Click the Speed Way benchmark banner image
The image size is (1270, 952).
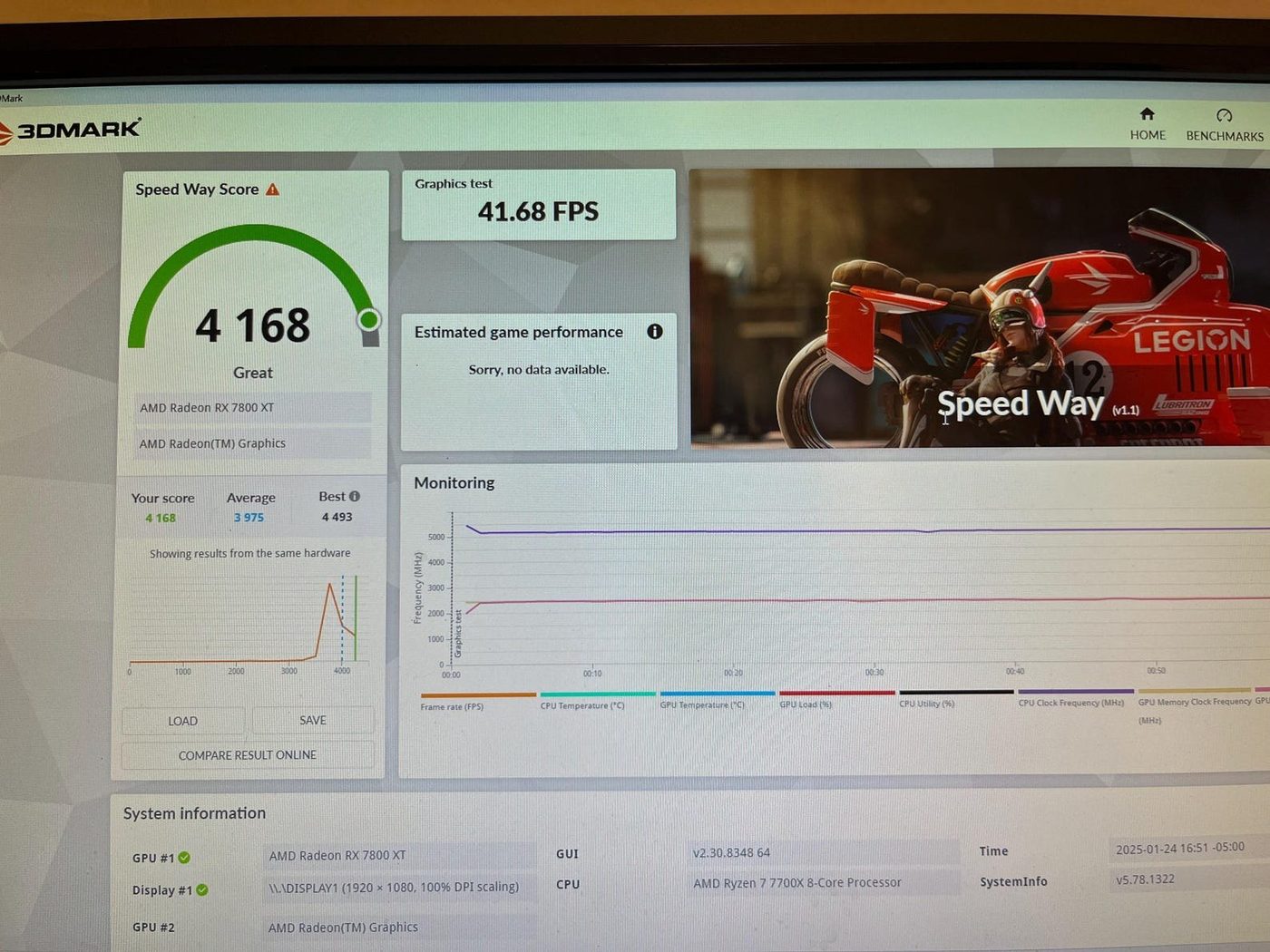(x=980, y=308)
